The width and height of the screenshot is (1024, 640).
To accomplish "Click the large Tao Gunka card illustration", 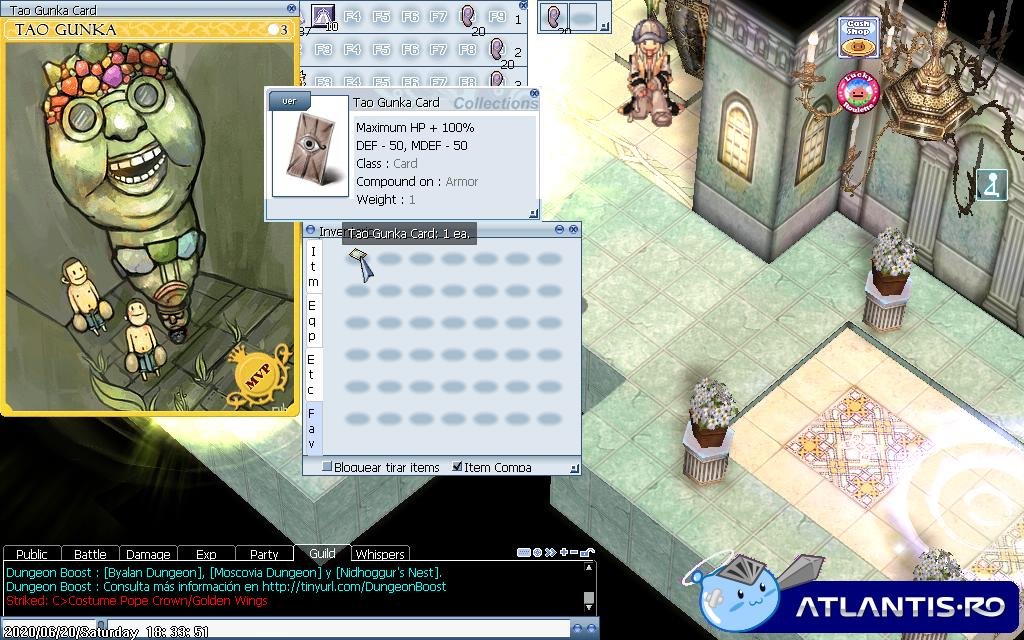I will (150, 225).
